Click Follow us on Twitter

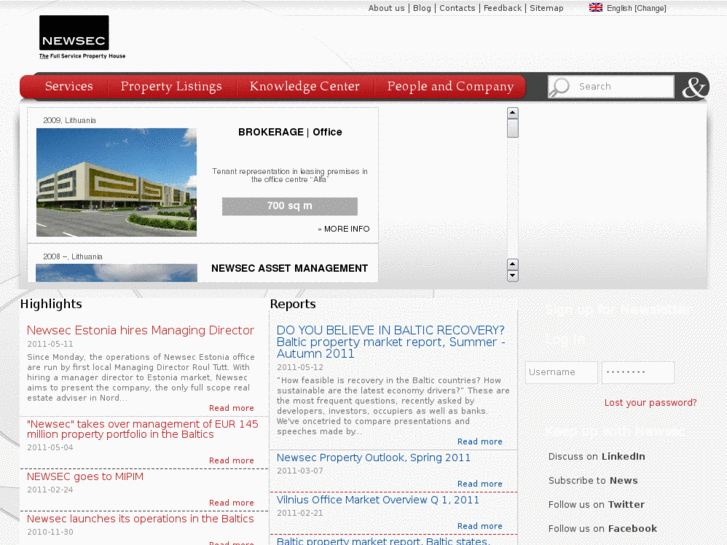click(596, 505)
